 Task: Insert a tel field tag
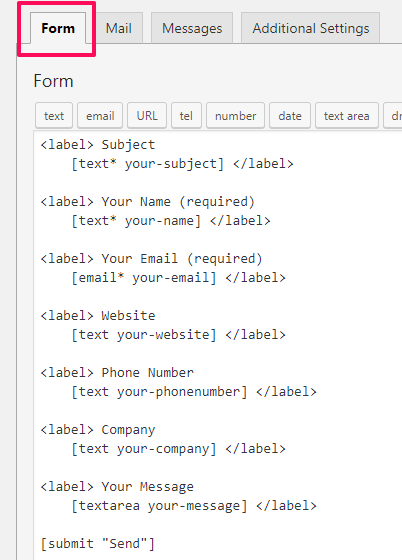pos(186,116)
